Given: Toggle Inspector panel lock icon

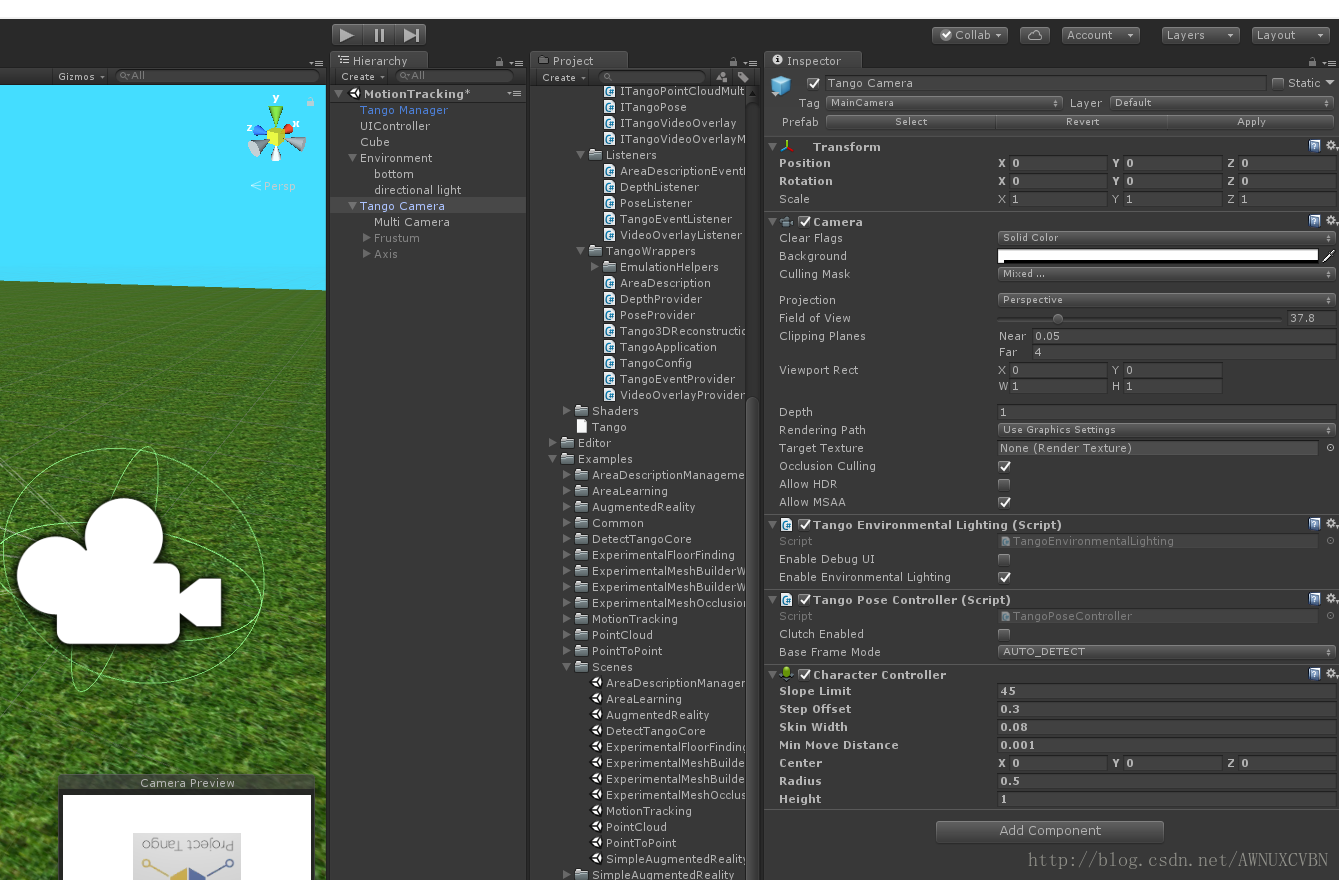Looking at the screenshot, I should tap(1312, 62).
